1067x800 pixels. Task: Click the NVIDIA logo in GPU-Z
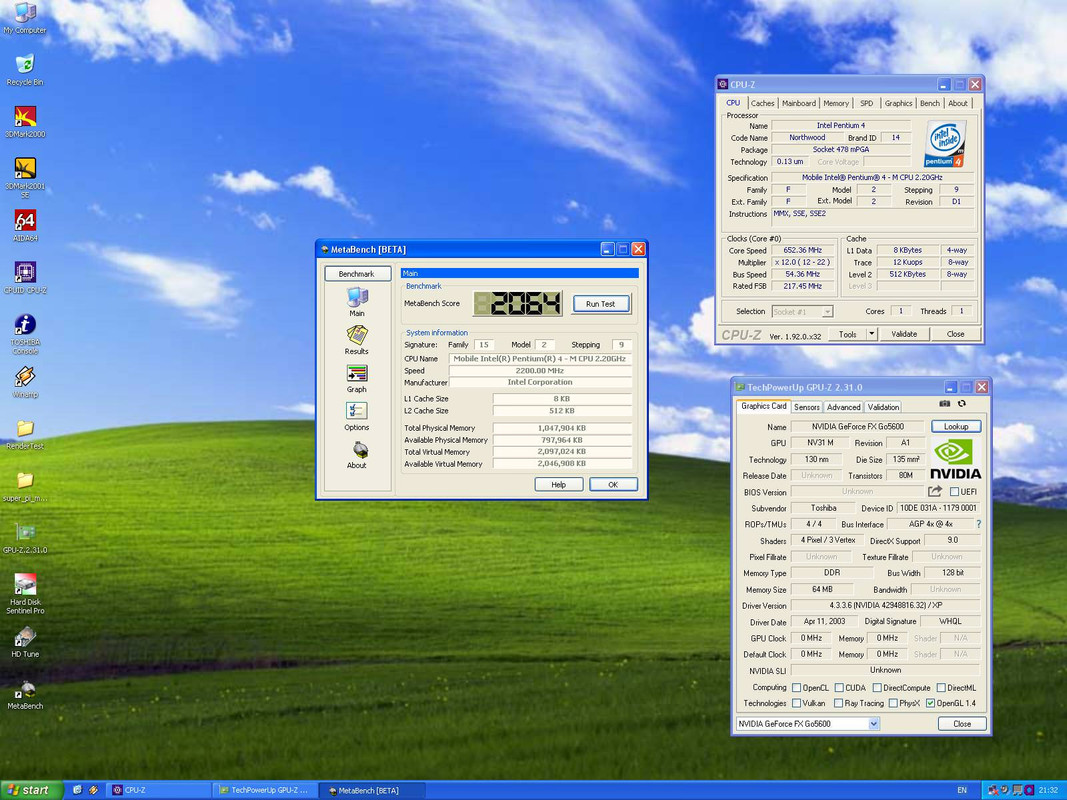(955, 459)
